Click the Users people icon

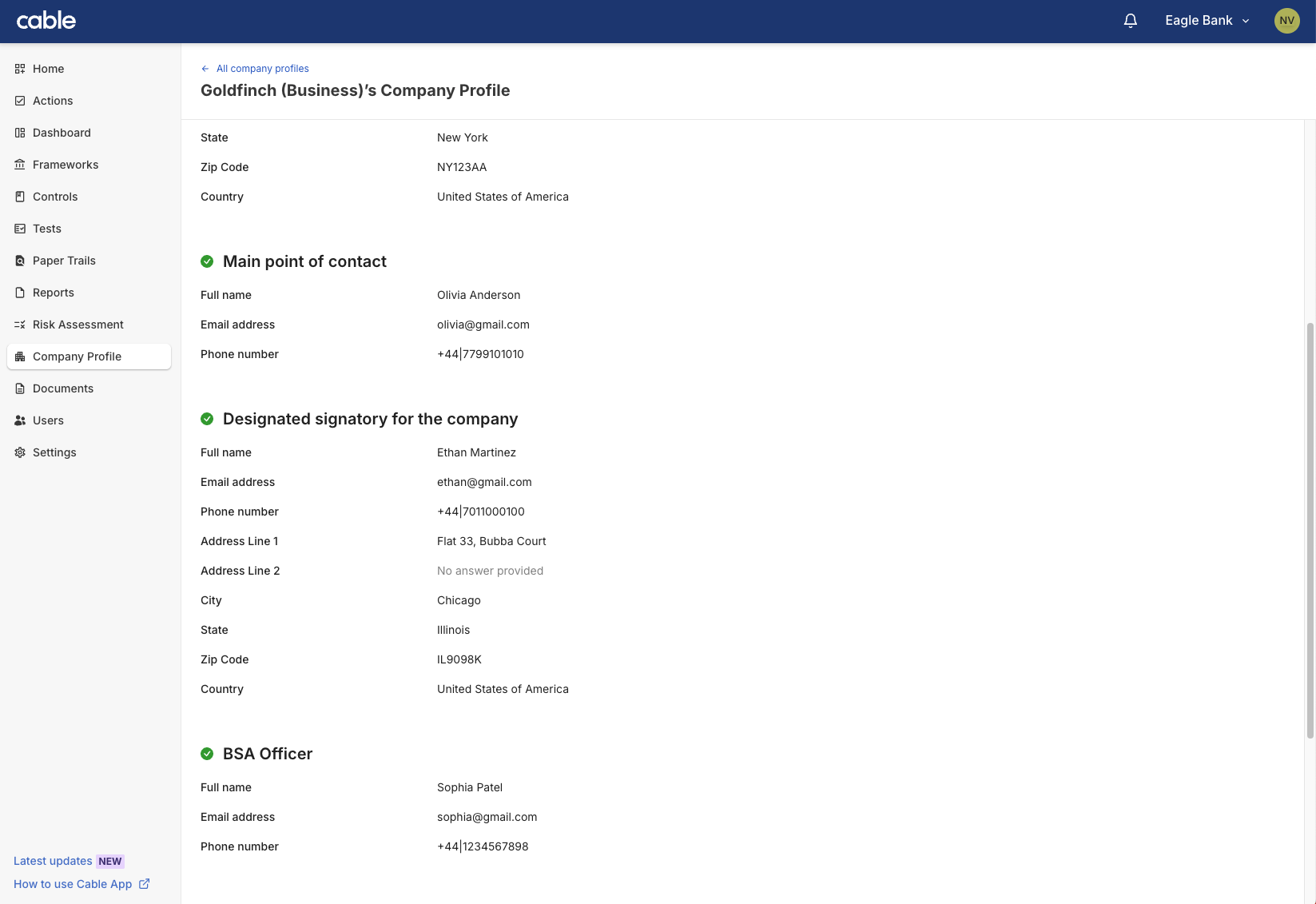(x=20, y=420)
